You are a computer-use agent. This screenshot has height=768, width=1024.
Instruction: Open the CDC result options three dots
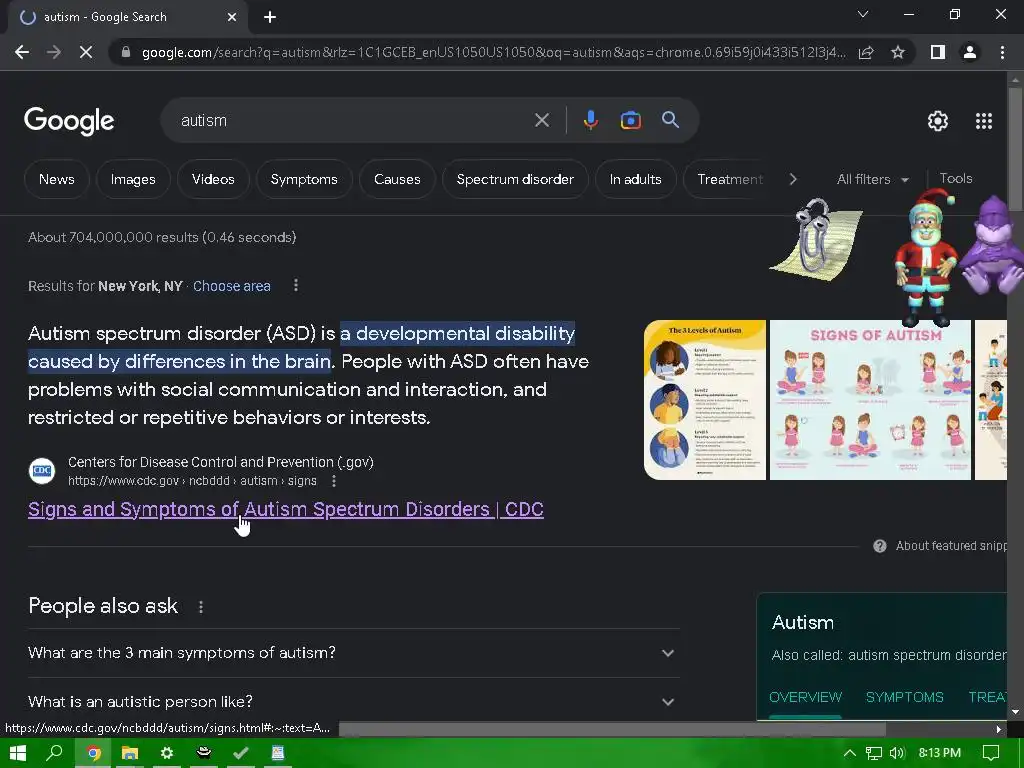click(334, 481)
